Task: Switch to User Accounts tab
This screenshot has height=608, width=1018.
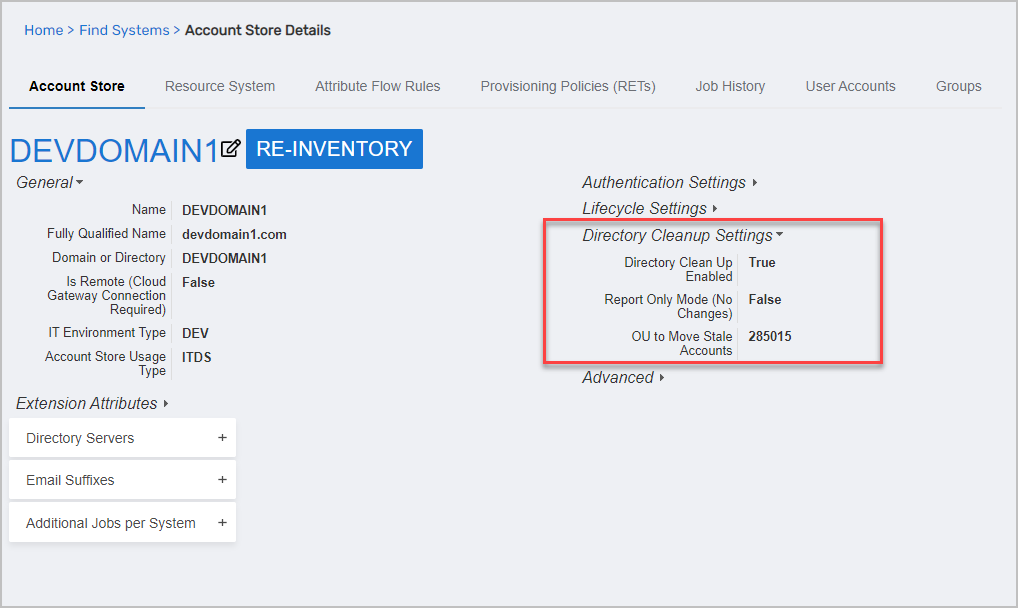Action: click(850, 87)
